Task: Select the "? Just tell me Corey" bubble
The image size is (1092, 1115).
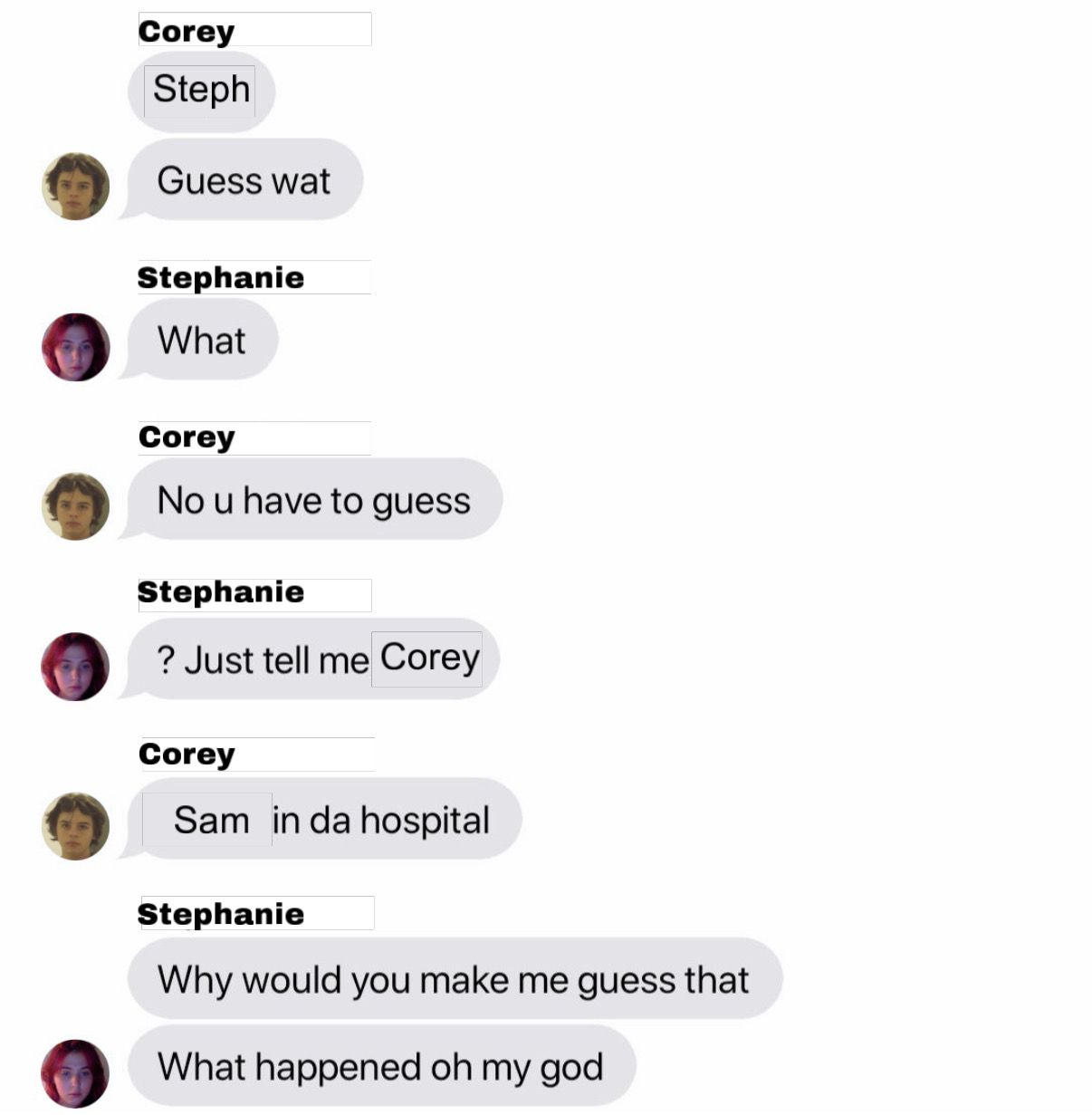Action: click(311, 658)
